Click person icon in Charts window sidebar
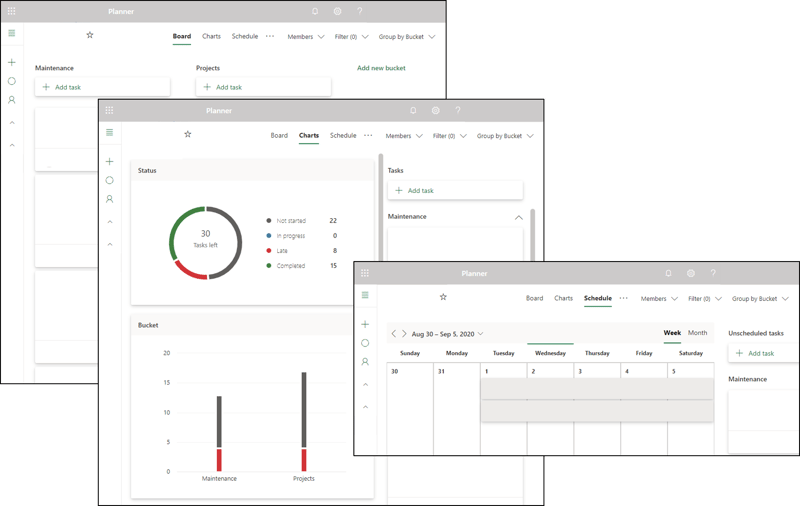The height and width of the screenshot is (506, 800). click(x=110, y=199)
